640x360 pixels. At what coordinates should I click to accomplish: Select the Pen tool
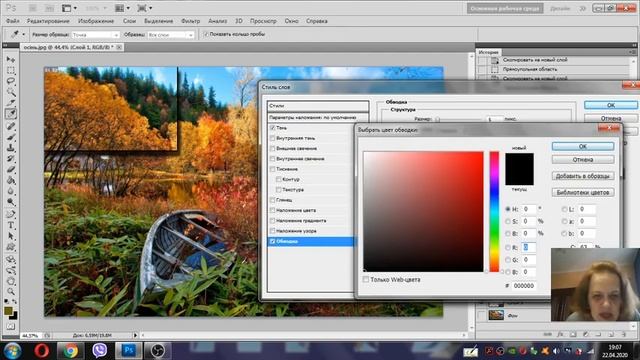tap(11, 214)
